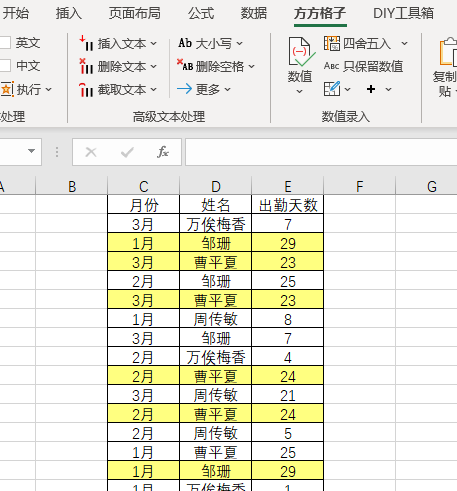Expand the 插入文本 dropdown arrow
The height and width of the screenshot is (491, 457).
[x=153, y=44]
